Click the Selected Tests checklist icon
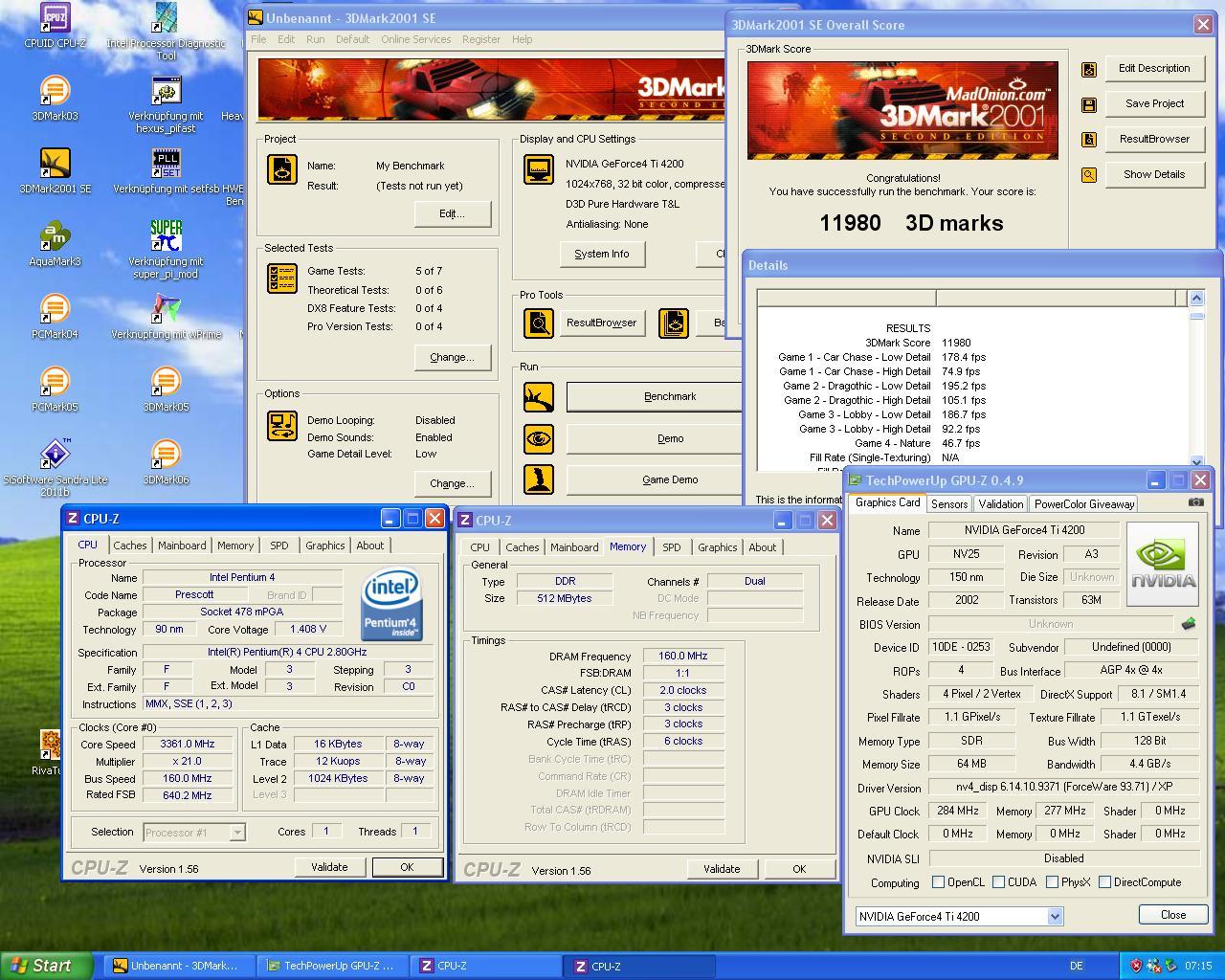Screen dimensions: 1225x980 pos(281,278)
